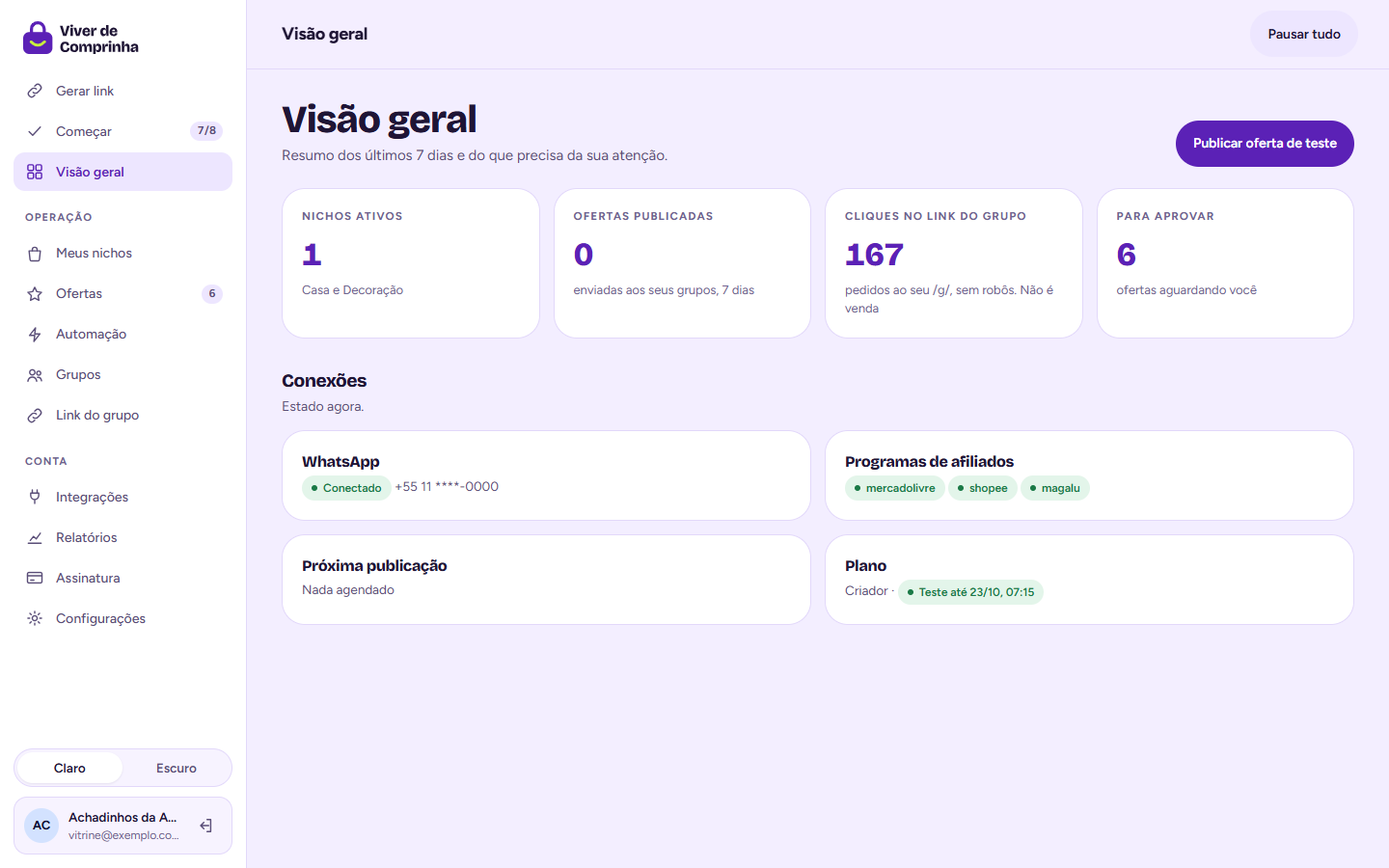Click the Casa e Decoração niche text
The height and width of the screenshot is (868, 1389).
coord(352,290)
